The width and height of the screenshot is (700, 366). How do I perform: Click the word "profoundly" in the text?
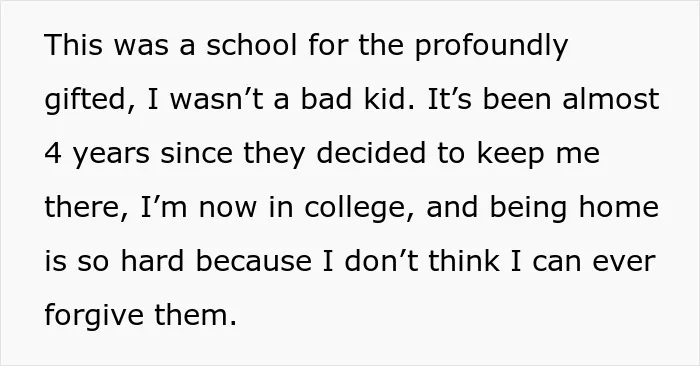492,46
